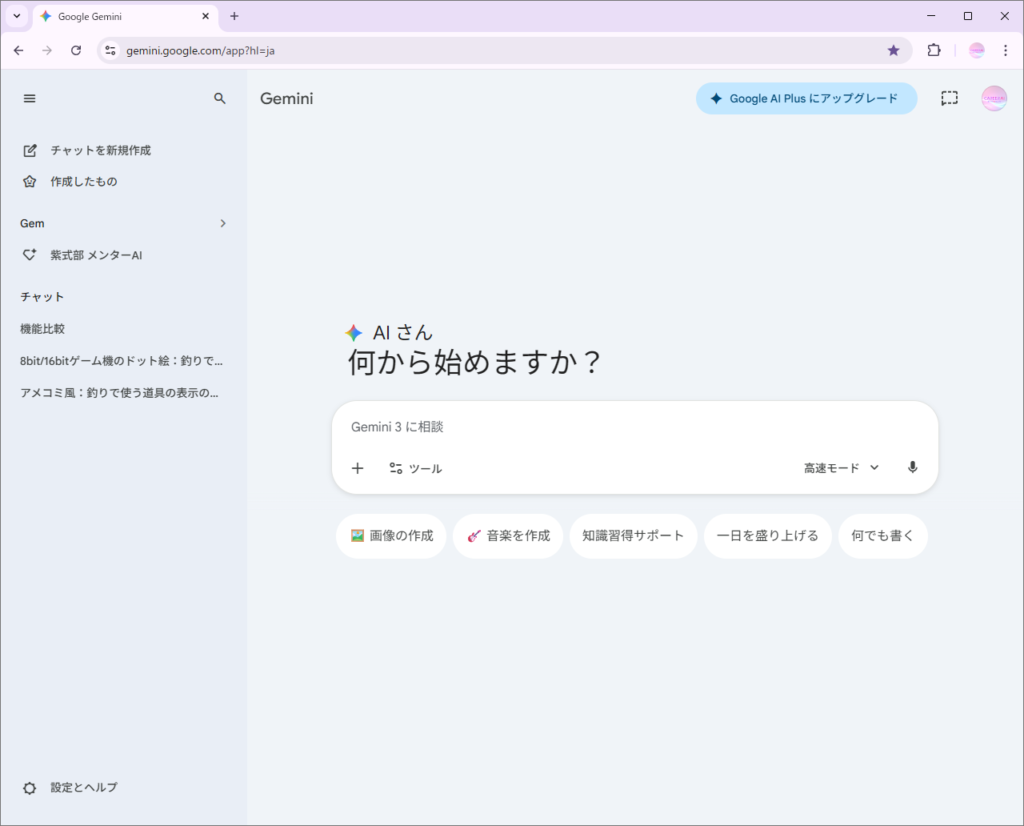Open the Google account profile avatar
Screen dimensions: 1024x826
(994, 98)
